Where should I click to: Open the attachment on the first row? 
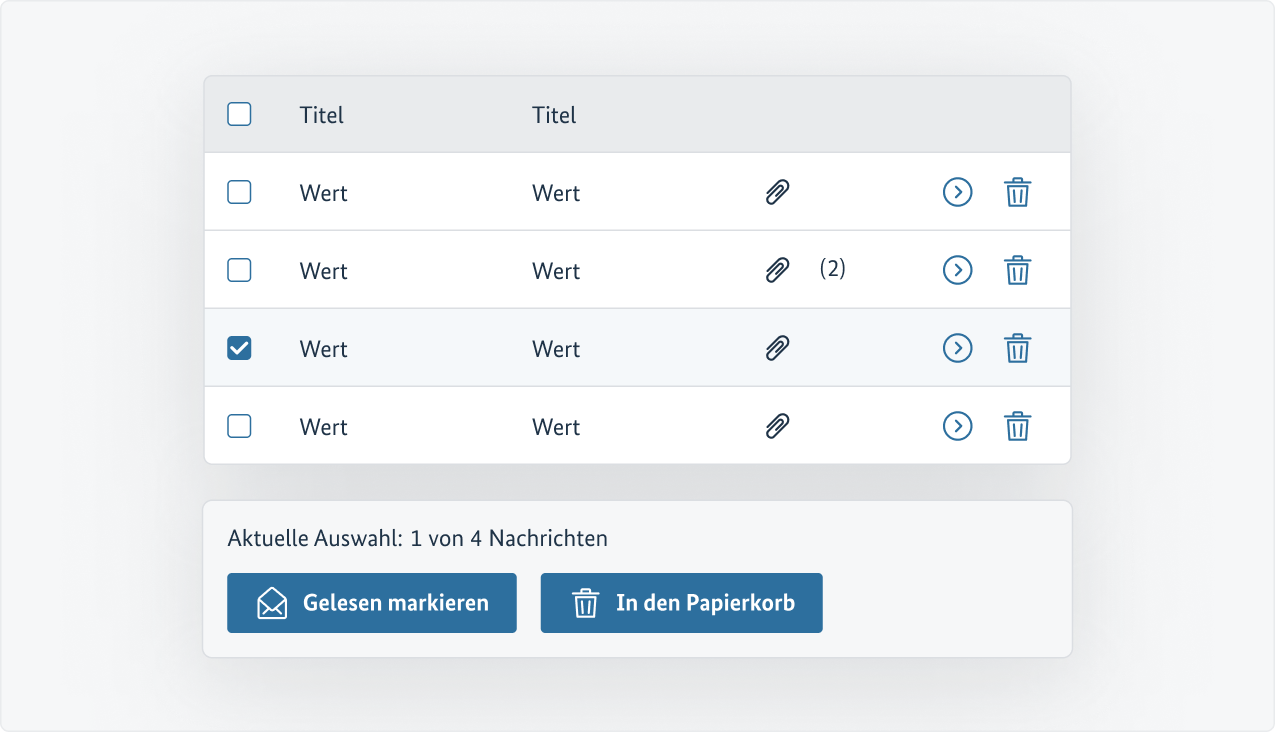click(x=778, y=192)
